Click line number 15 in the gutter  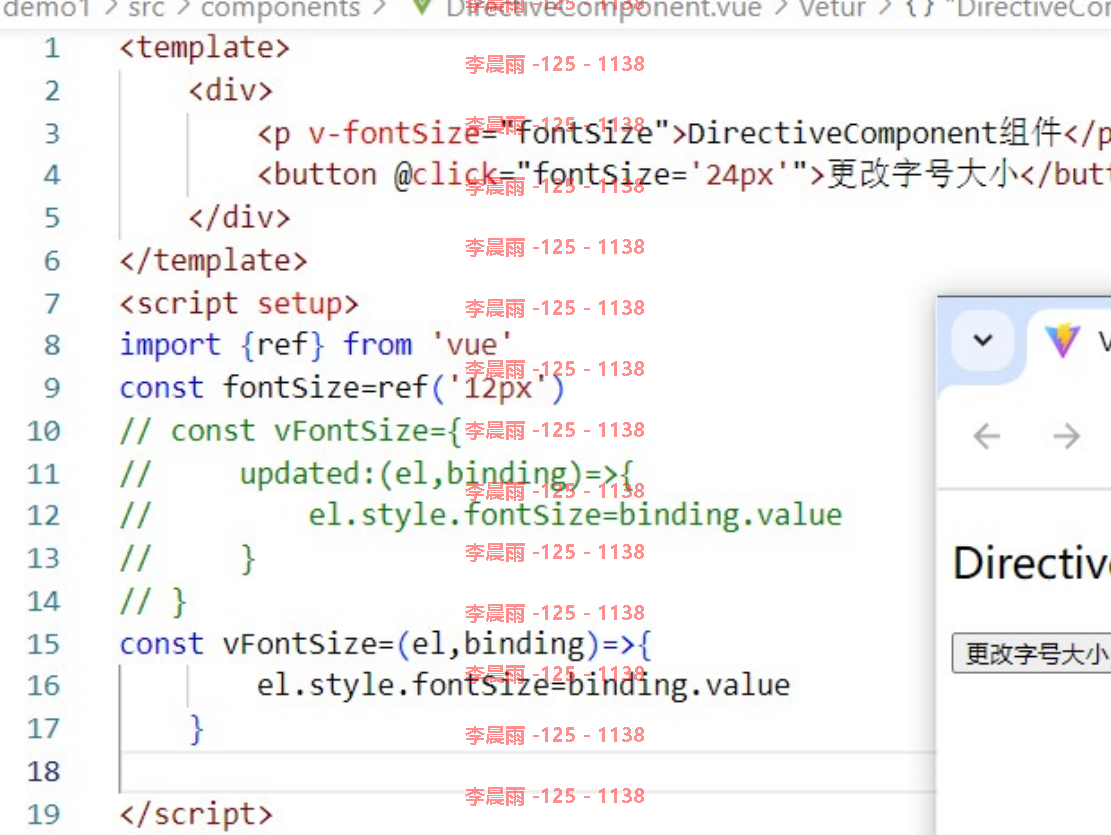coord(43,644)
